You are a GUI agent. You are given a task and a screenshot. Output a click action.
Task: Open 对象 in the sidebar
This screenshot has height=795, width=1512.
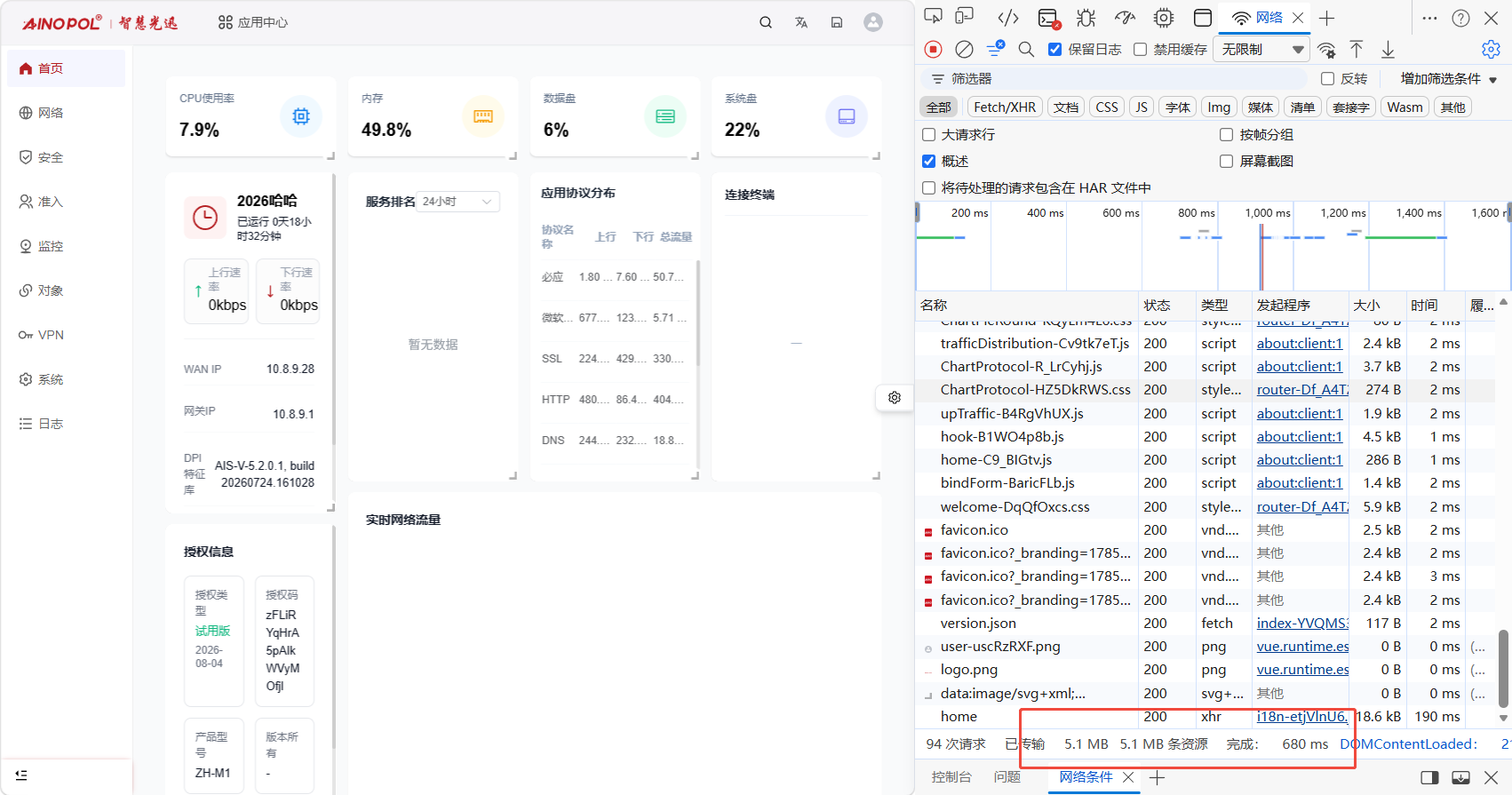point(67,290)
